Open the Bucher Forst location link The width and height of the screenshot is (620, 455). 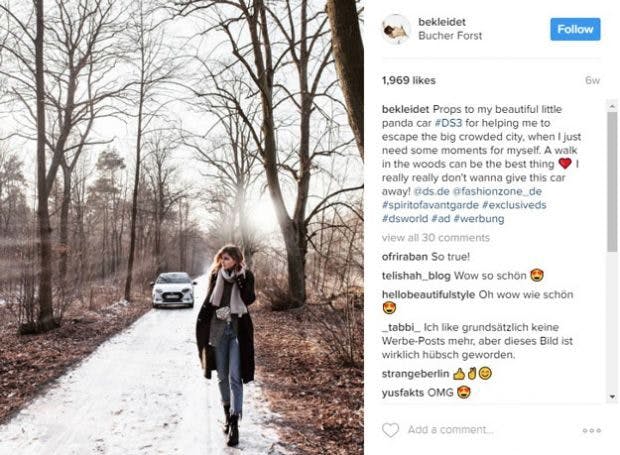[x=450, y=36]
